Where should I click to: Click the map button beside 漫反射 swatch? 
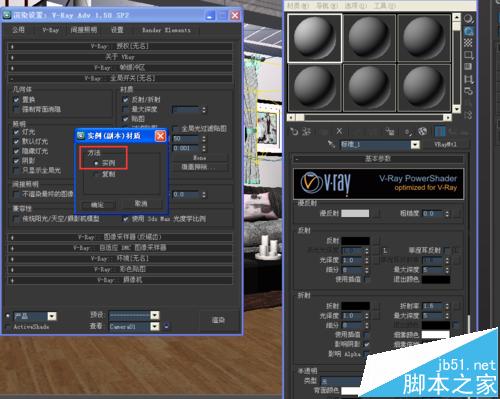pyautogui.click(x=376, y=213)
